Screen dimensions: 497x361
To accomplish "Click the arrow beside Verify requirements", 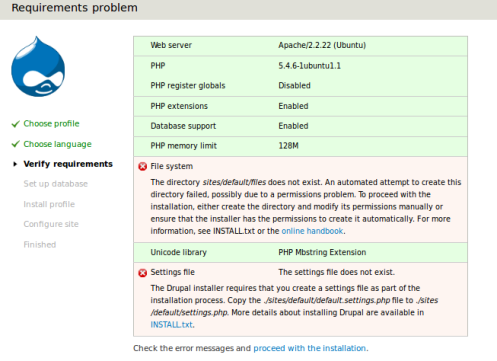I will [x=15, y=164].
